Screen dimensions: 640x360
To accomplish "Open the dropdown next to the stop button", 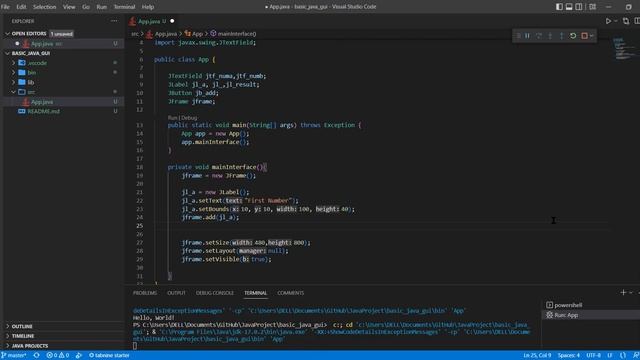I will click(x=591, y=36).
